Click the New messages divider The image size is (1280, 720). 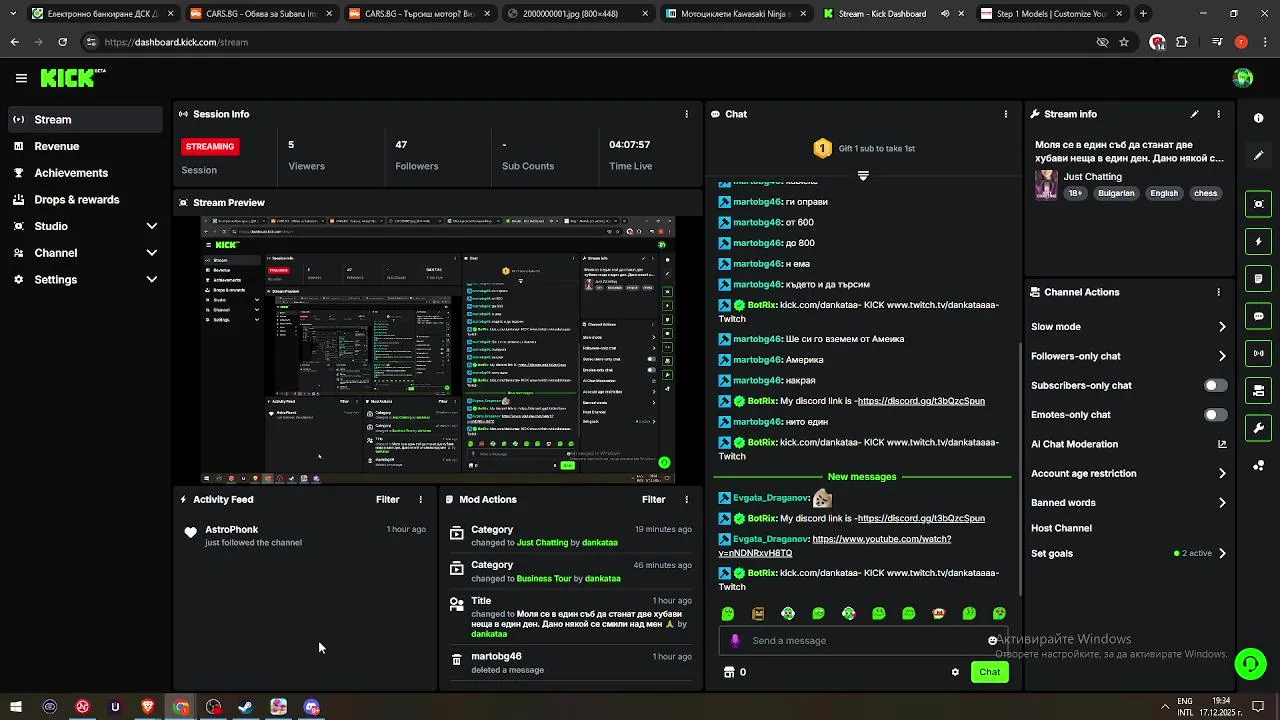(862, 477)
